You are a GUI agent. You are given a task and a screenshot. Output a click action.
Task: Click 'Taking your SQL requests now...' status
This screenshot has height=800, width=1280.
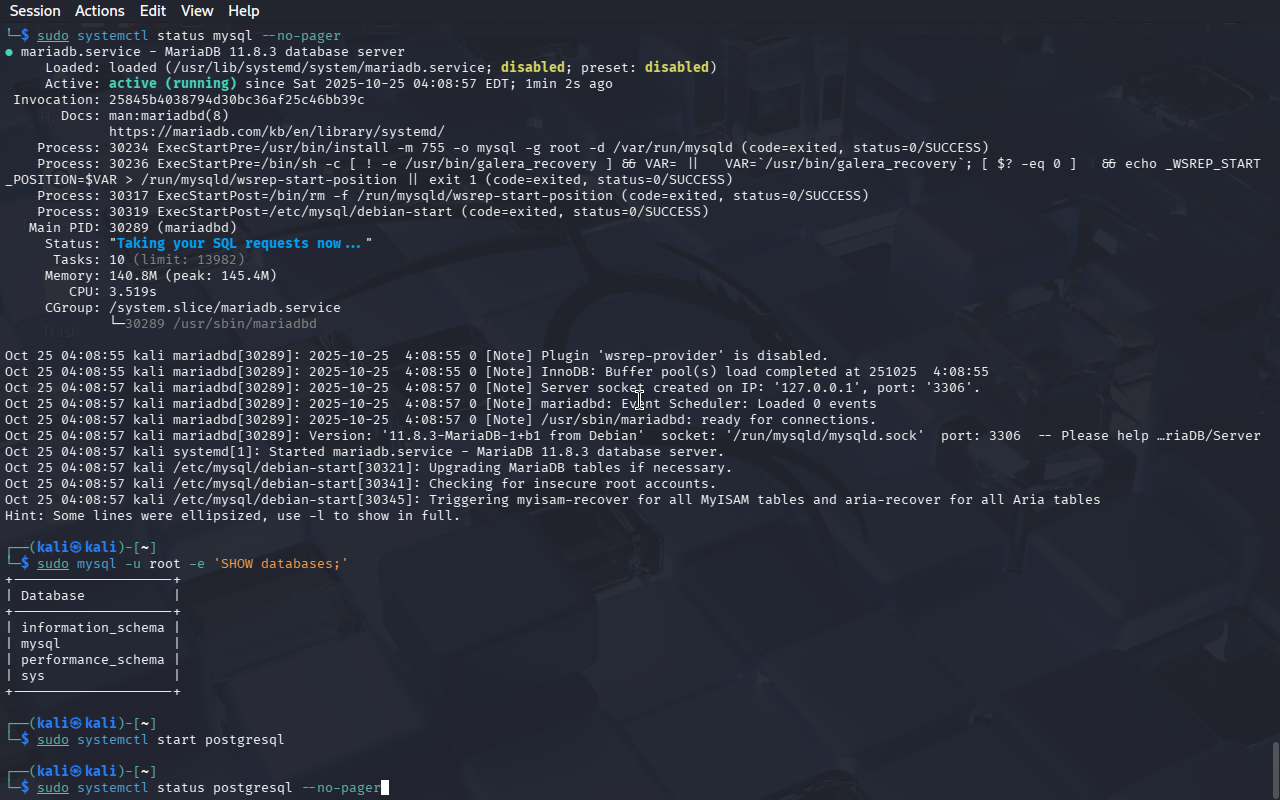click(240, 244)
